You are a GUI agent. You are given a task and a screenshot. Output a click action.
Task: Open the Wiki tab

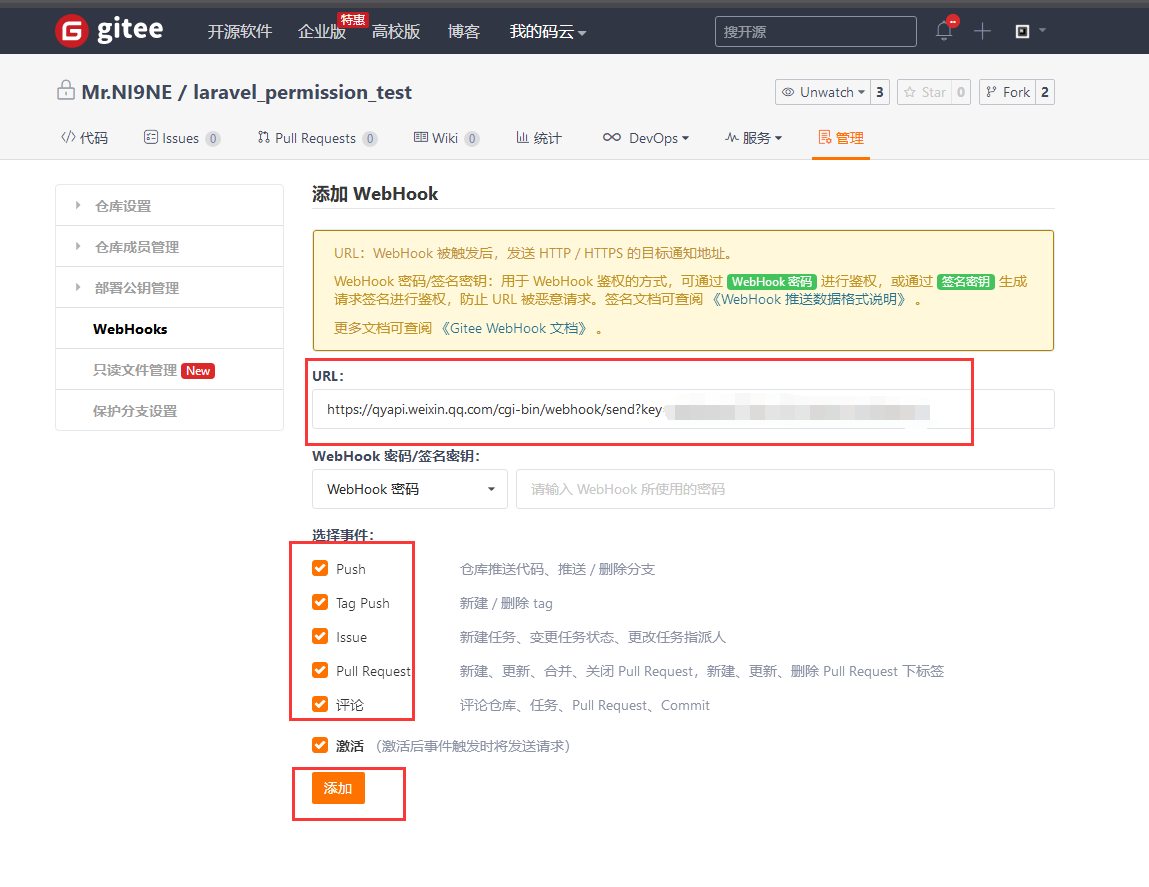tap(446, 138)
